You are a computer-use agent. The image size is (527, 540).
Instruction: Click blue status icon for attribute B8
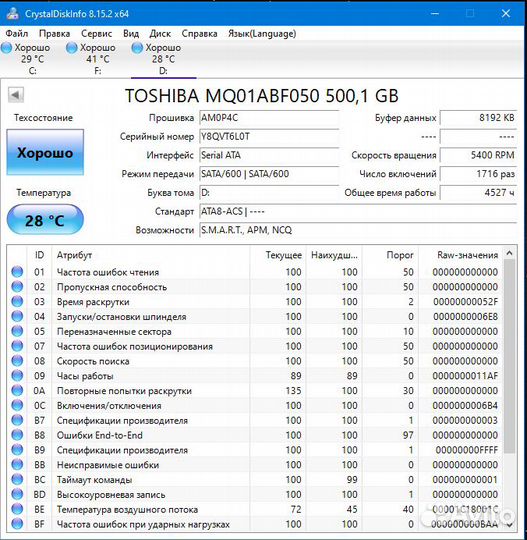pos(17,435)
